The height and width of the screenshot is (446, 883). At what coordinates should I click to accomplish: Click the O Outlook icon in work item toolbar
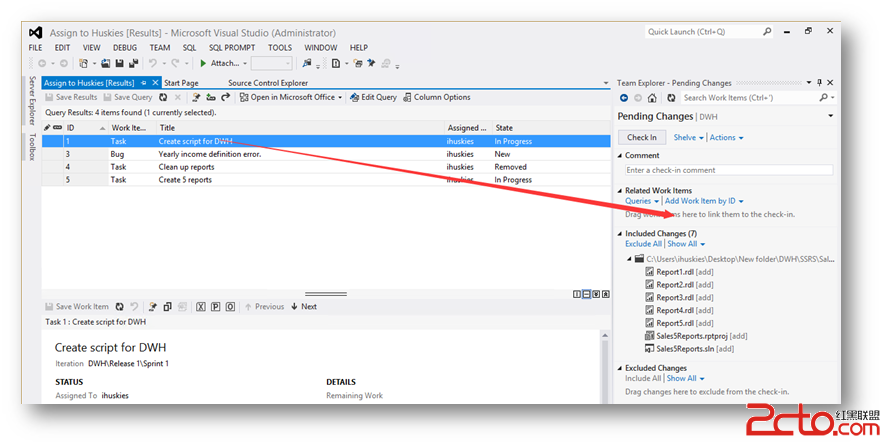pyautogui.click(x=230, y=307)
